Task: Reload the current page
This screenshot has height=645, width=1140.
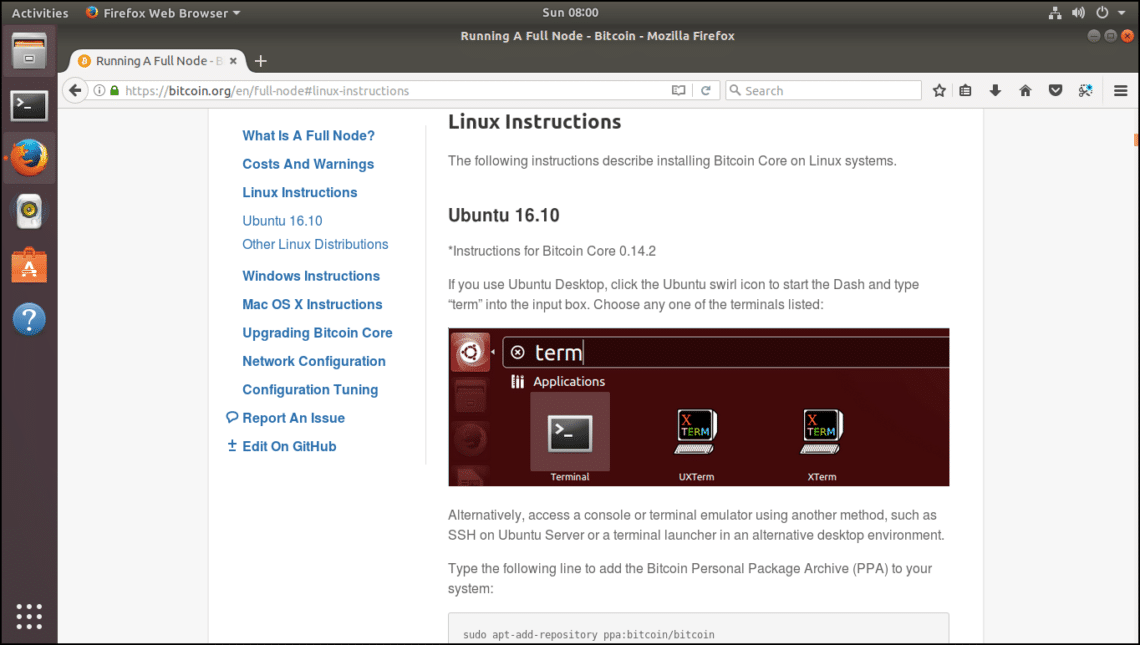Action: [x=705, y=90]
